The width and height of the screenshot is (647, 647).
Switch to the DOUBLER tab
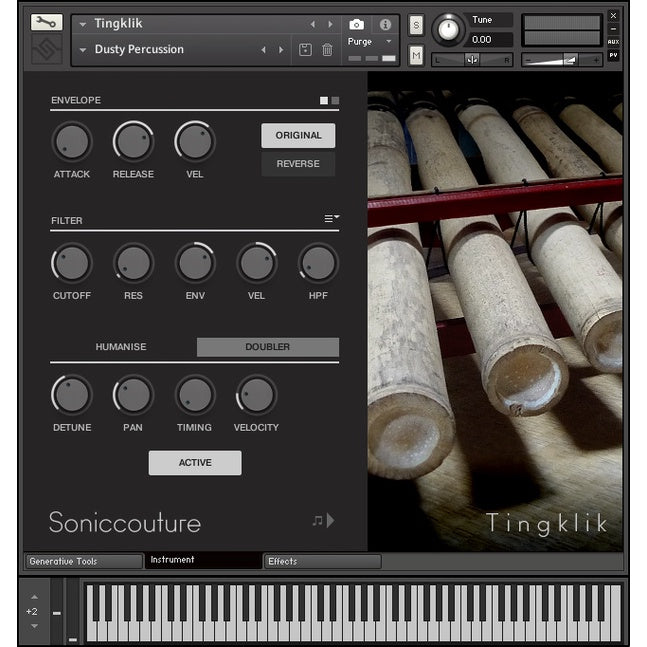(x=268, y=347)
